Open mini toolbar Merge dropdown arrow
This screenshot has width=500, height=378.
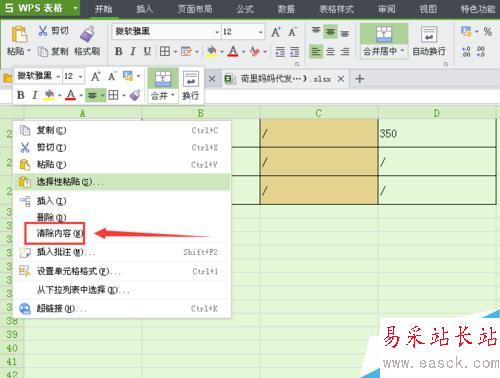coord(173,95)
